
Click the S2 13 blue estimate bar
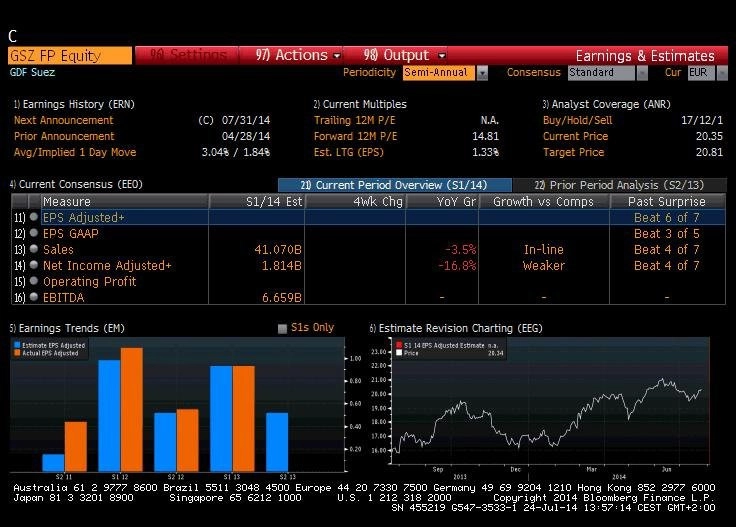277,442
